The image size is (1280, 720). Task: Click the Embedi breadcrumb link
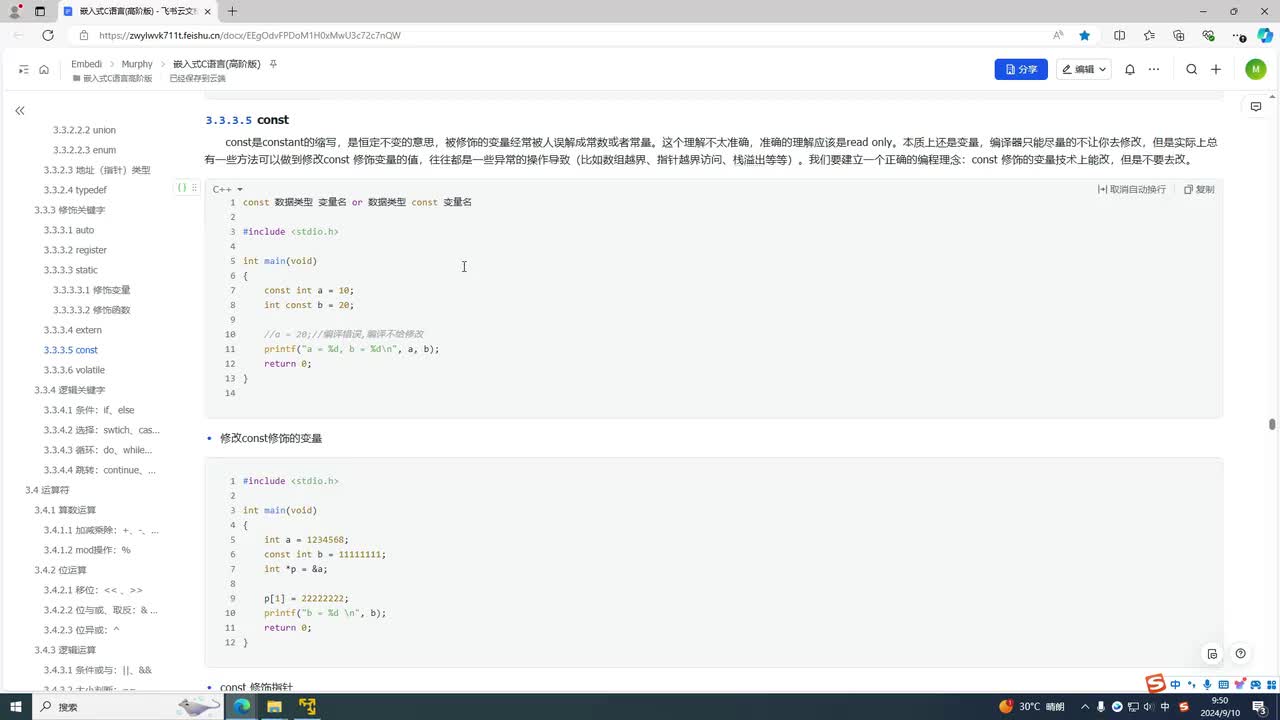coord(86,64)
